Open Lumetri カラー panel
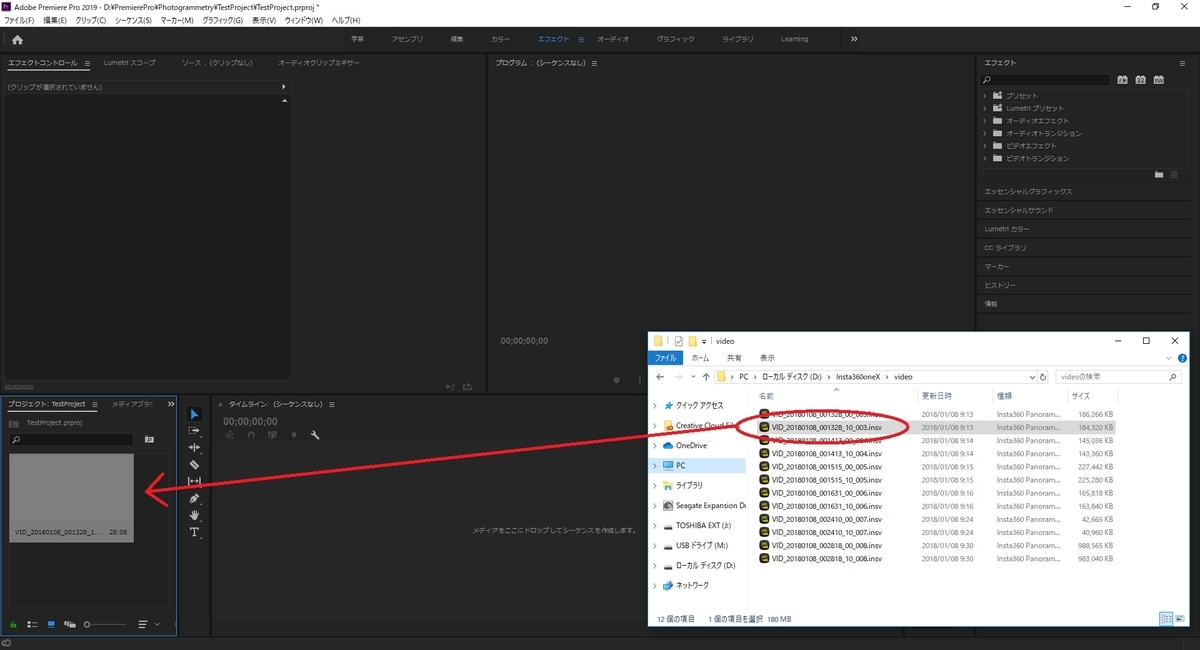1200x650 pixels. coord(1007,229)
